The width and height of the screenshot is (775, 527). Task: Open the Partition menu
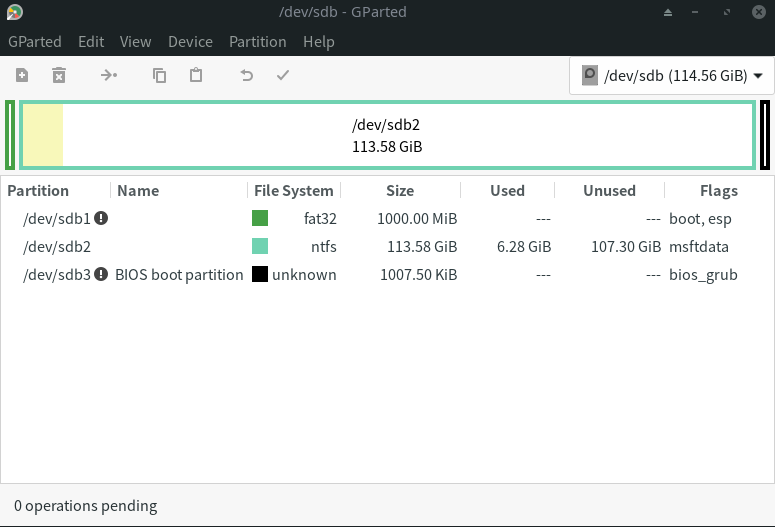257,42
